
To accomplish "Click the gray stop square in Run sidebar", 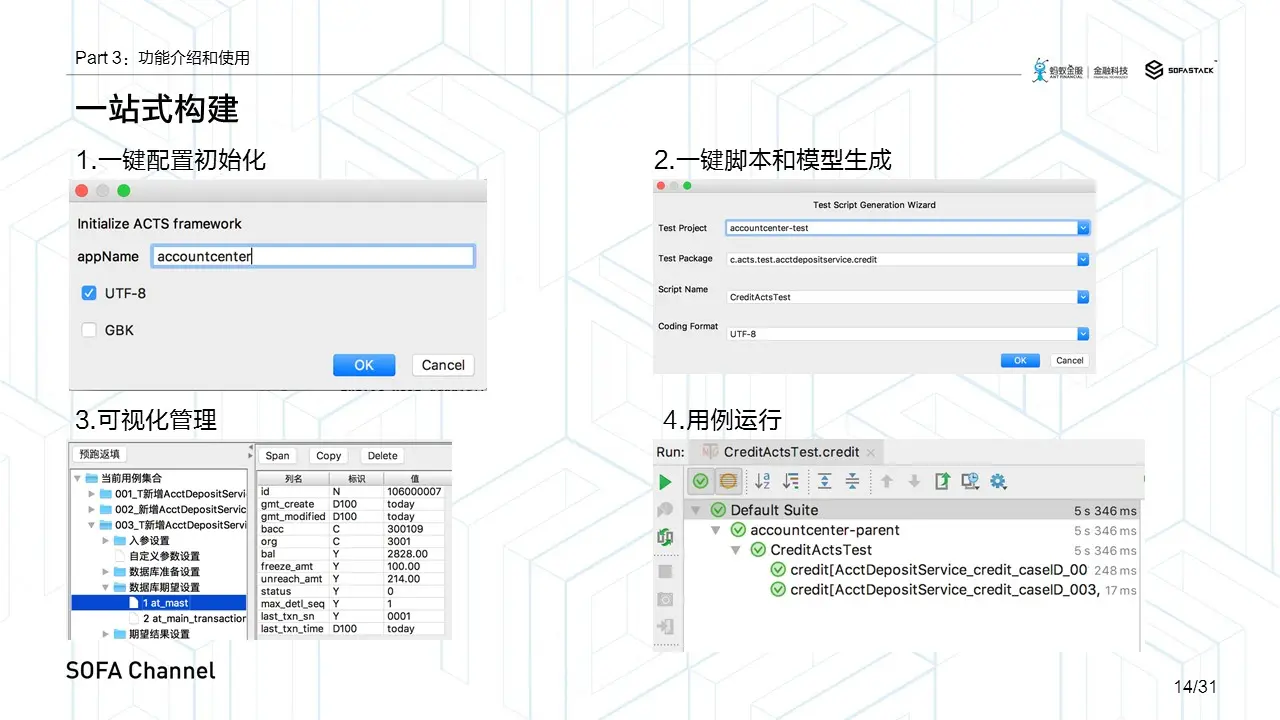I will [665, 571].
